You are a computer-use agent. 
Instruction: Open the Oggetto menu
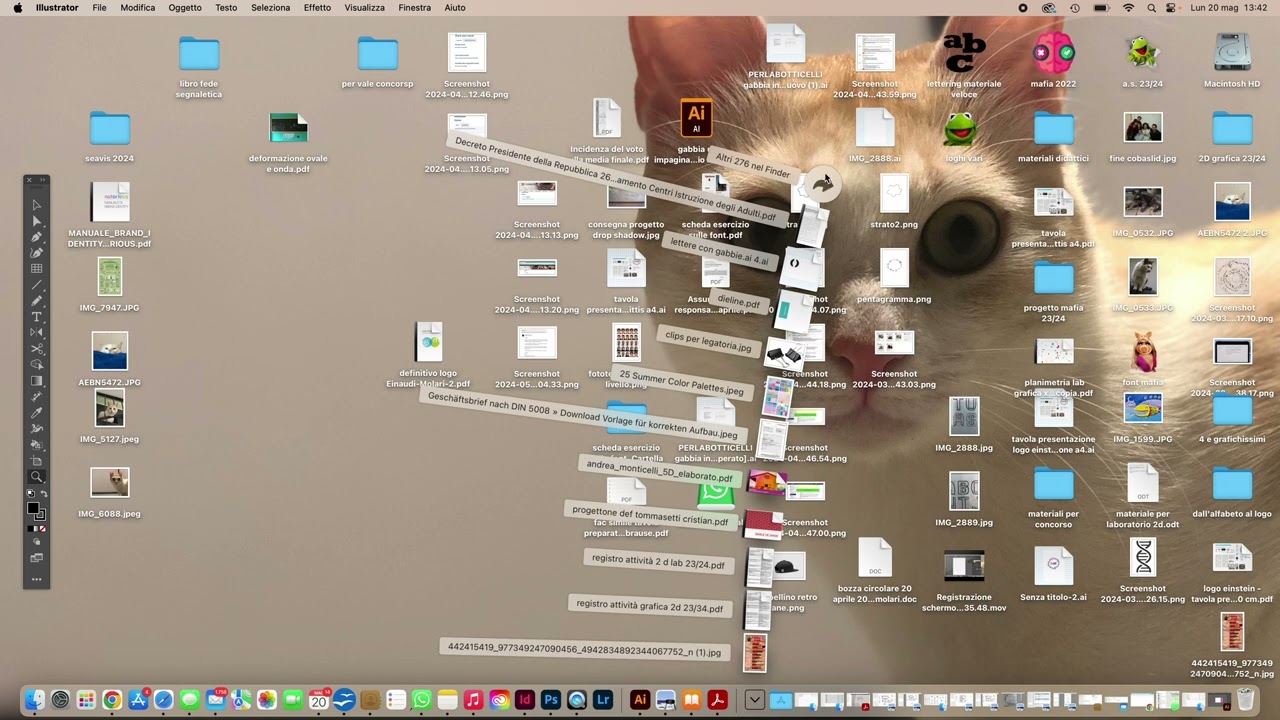pos(185,7)
